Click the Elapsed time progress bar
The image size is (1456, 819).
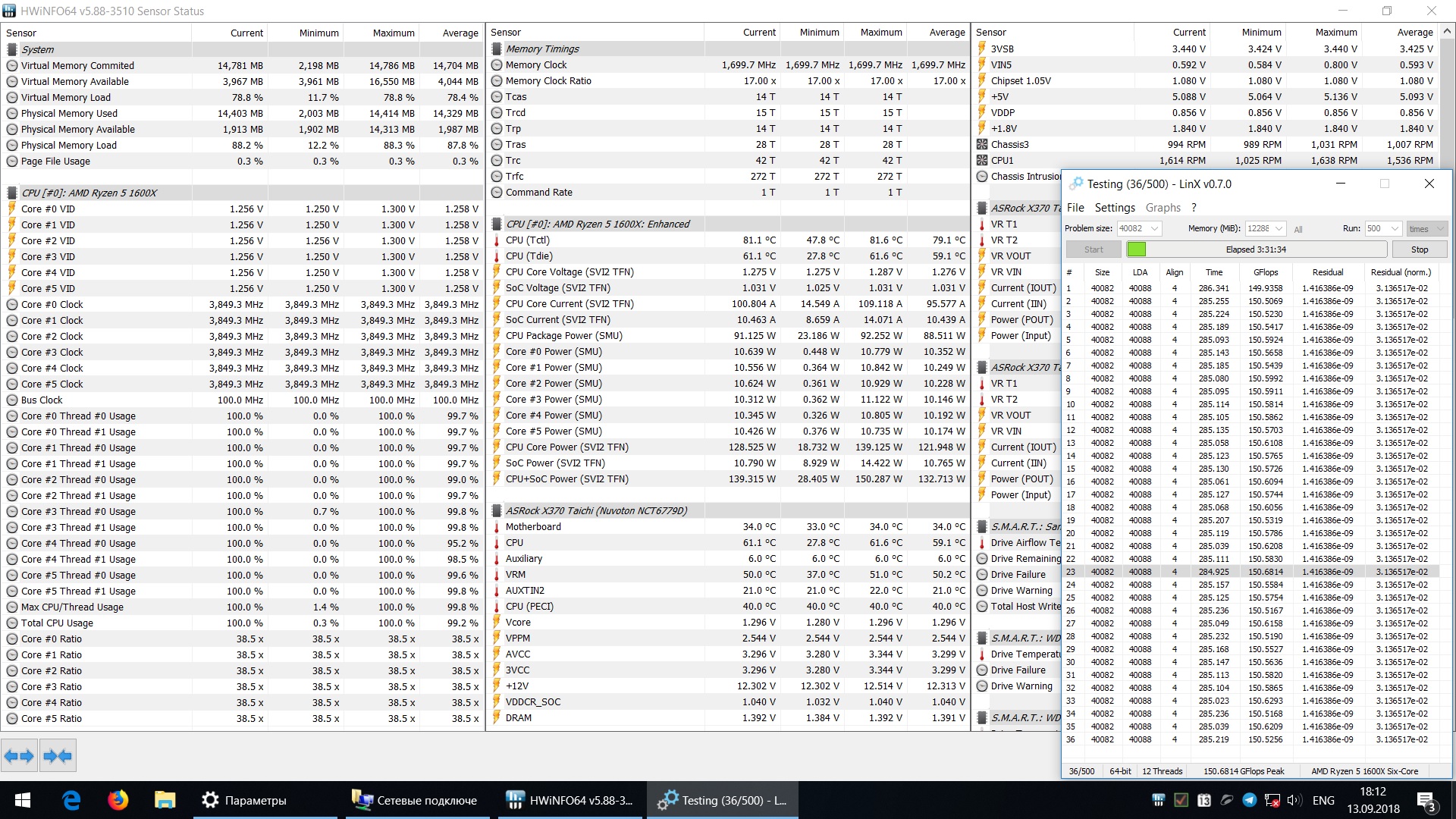click(1256, 249)
